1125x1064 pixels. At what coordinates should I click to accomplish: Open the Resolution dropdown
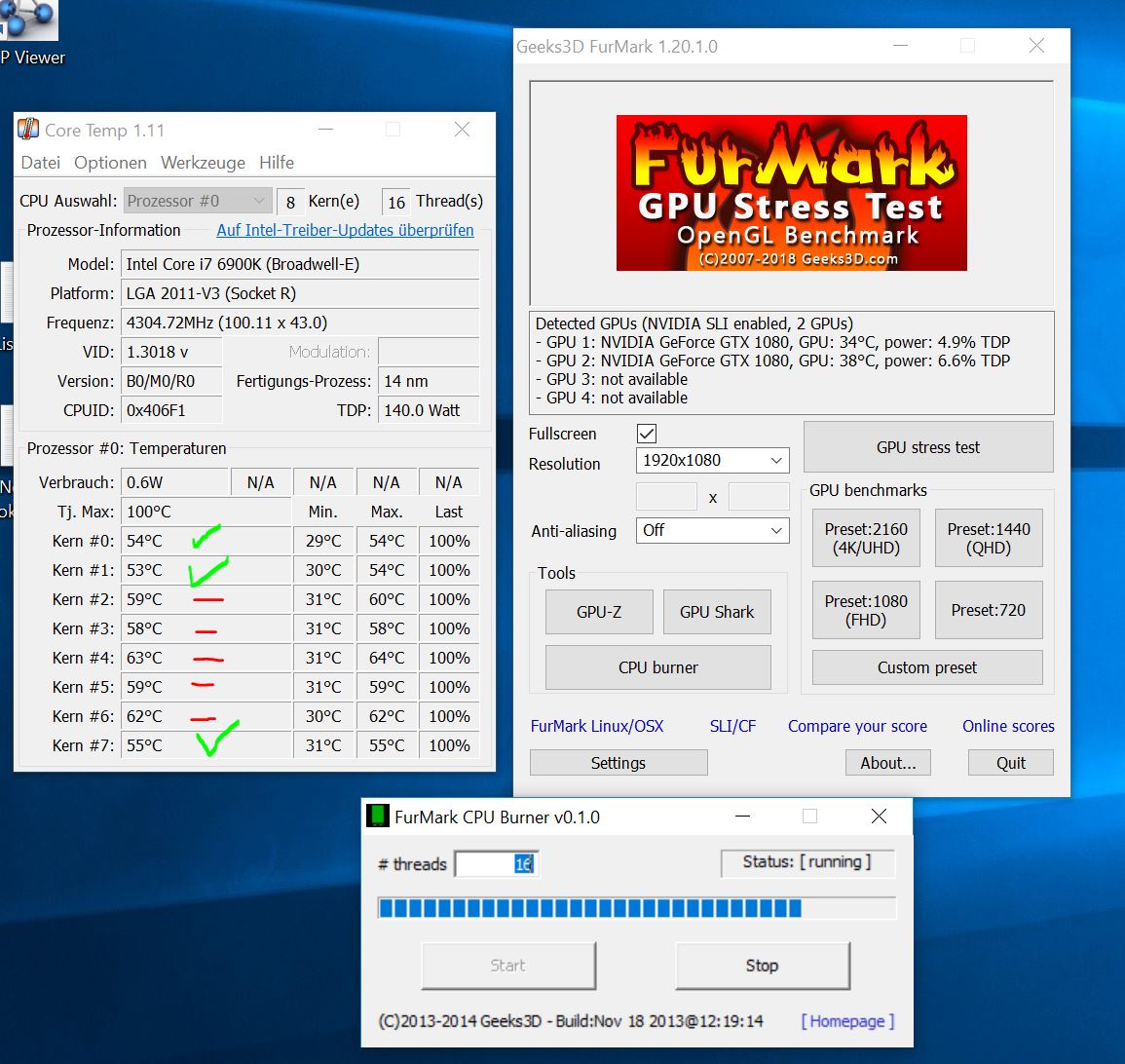[x=712, y=460]
